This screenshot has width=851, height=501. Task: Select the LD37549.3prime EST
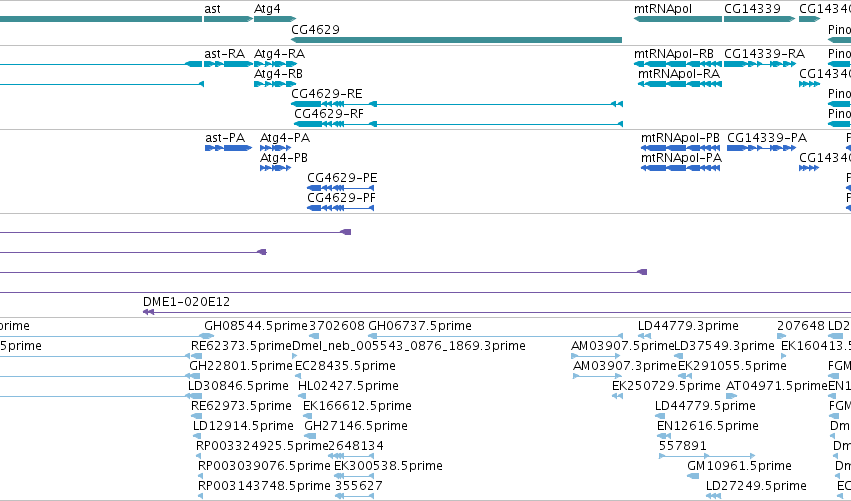724,346
